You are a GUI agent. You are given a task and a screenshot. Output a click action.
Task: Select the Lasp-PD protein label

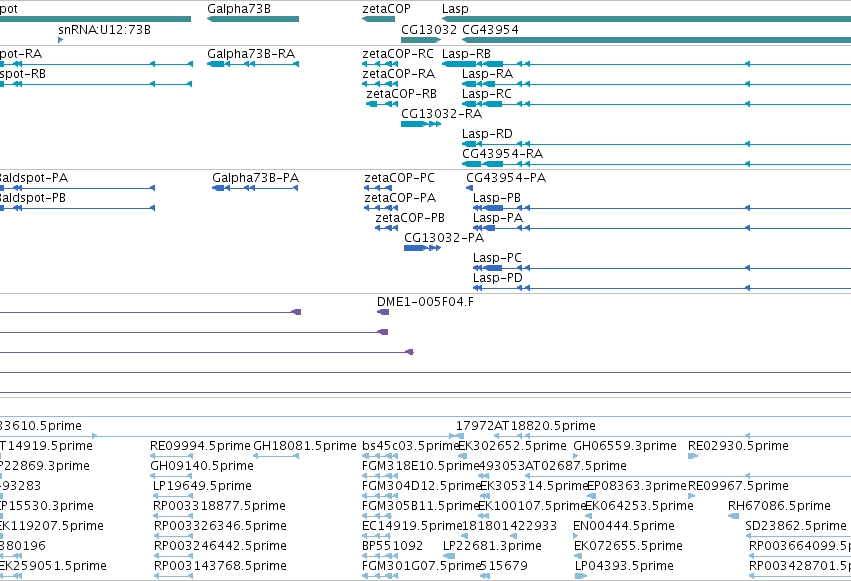tap(498, 278)
